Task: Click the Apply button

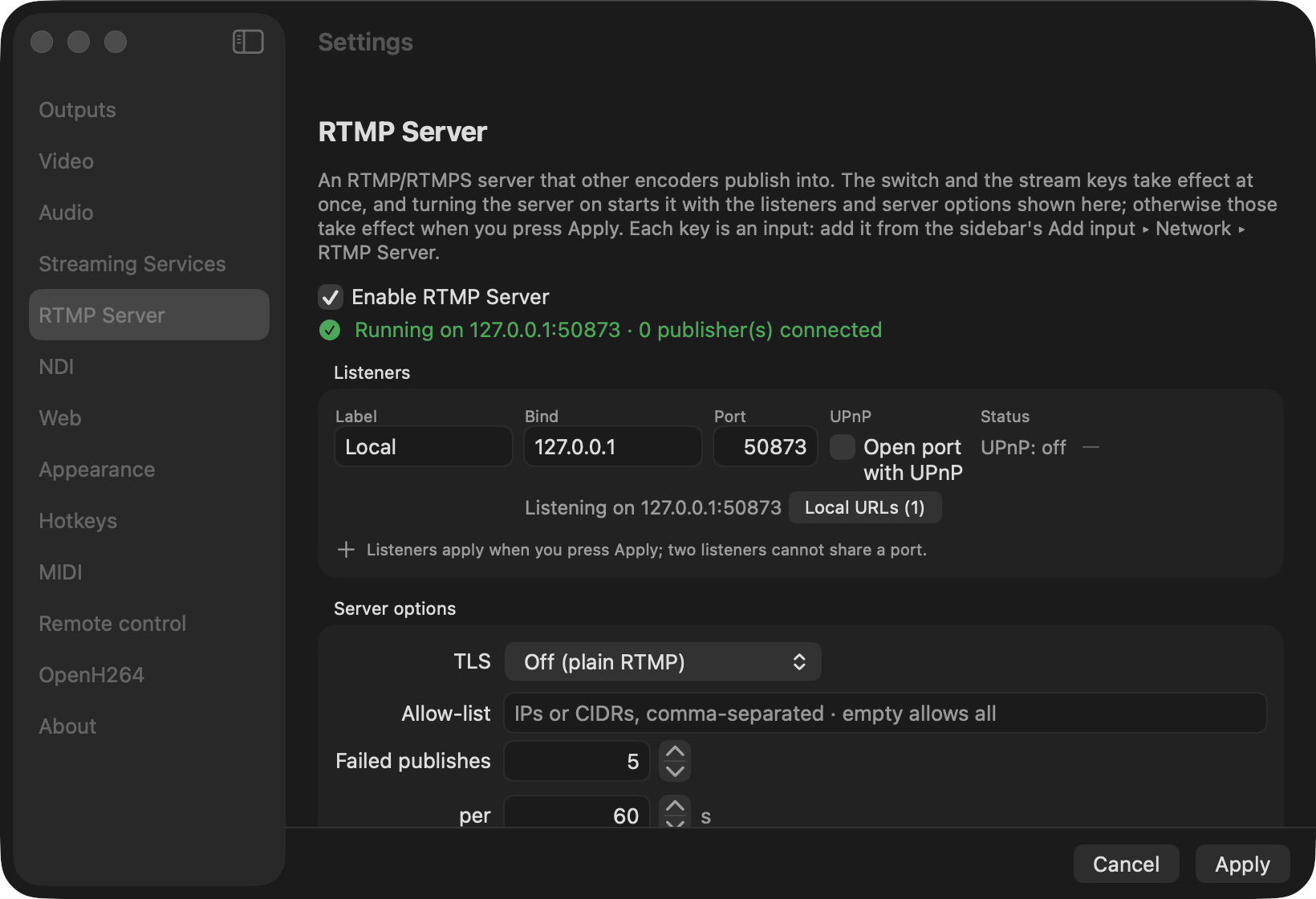Action: tap(1242, 864)
